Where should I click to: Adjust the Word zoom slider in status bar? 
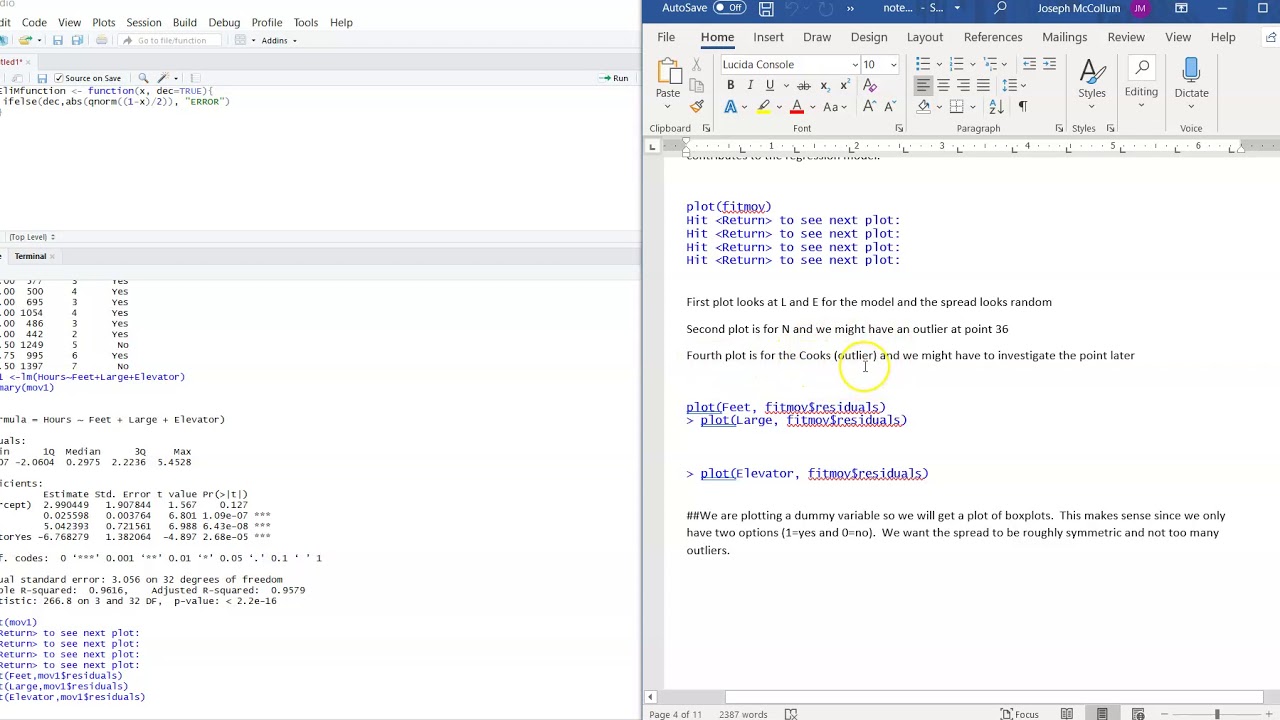[1217, 714]
